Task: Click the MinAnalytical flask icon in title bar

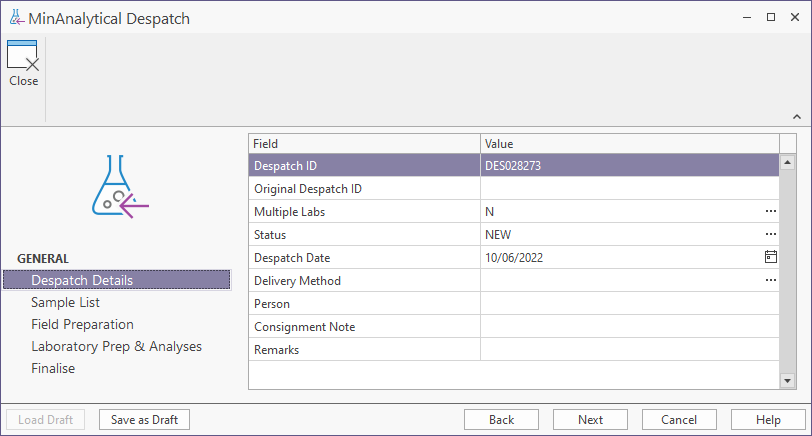Action: coord(16,18)
